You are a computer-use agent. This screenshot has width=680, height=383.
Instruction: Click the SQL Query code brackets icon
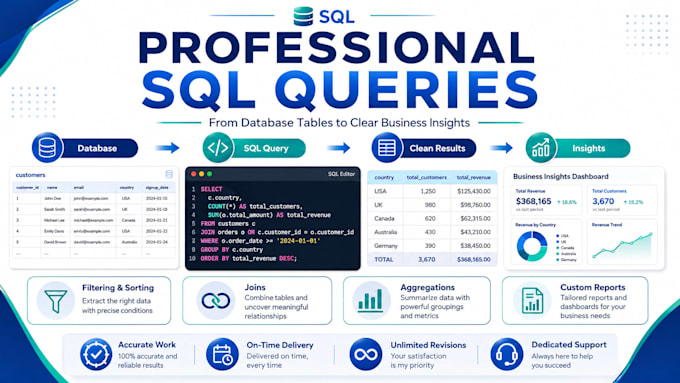tap(218, 148)
